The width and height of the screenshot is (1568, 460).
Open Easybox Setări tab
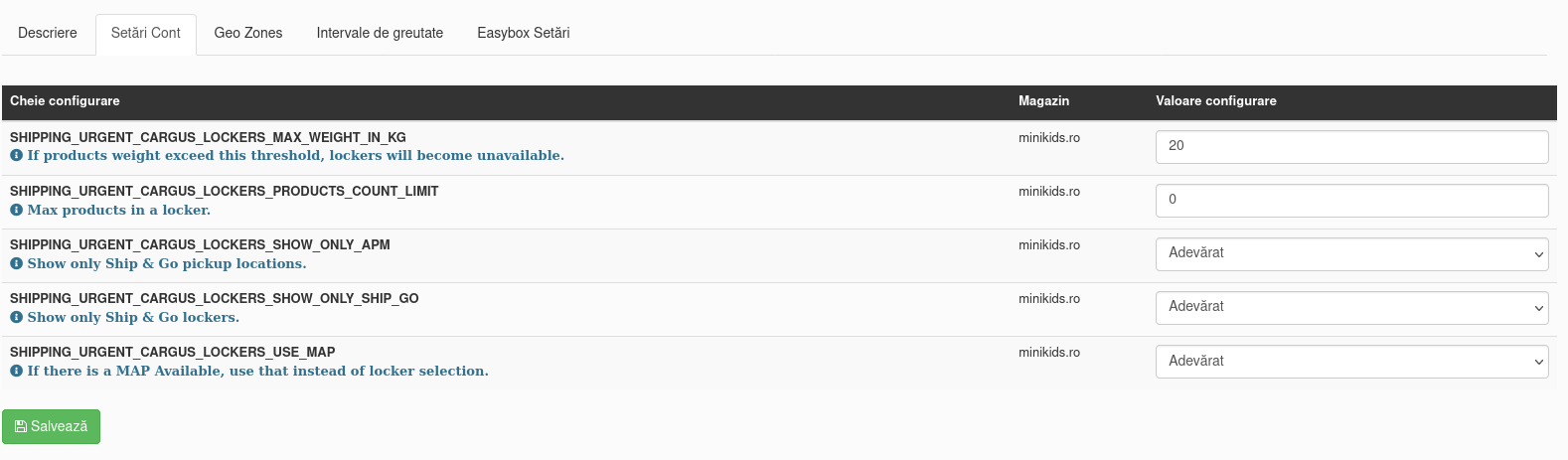pyautogui.click(x=524, y=34)
